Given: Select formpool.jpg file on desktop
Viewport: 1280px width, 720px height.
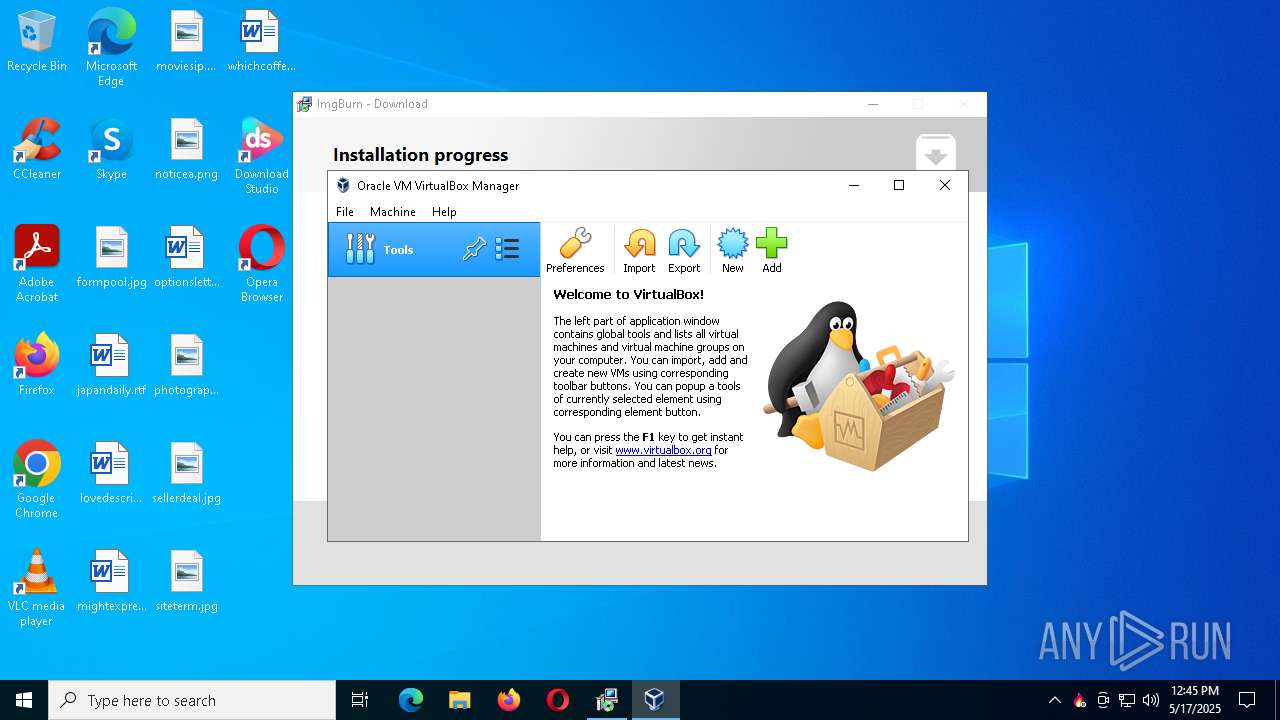Looking at the screenshot, I should click(x=111, y=258).
